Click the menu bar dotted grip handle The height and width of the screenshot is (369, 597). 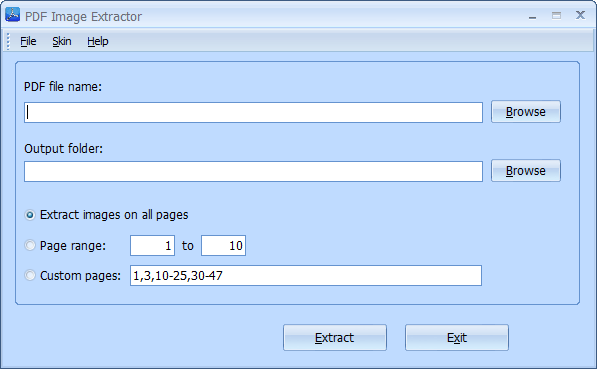pos(8,41)
